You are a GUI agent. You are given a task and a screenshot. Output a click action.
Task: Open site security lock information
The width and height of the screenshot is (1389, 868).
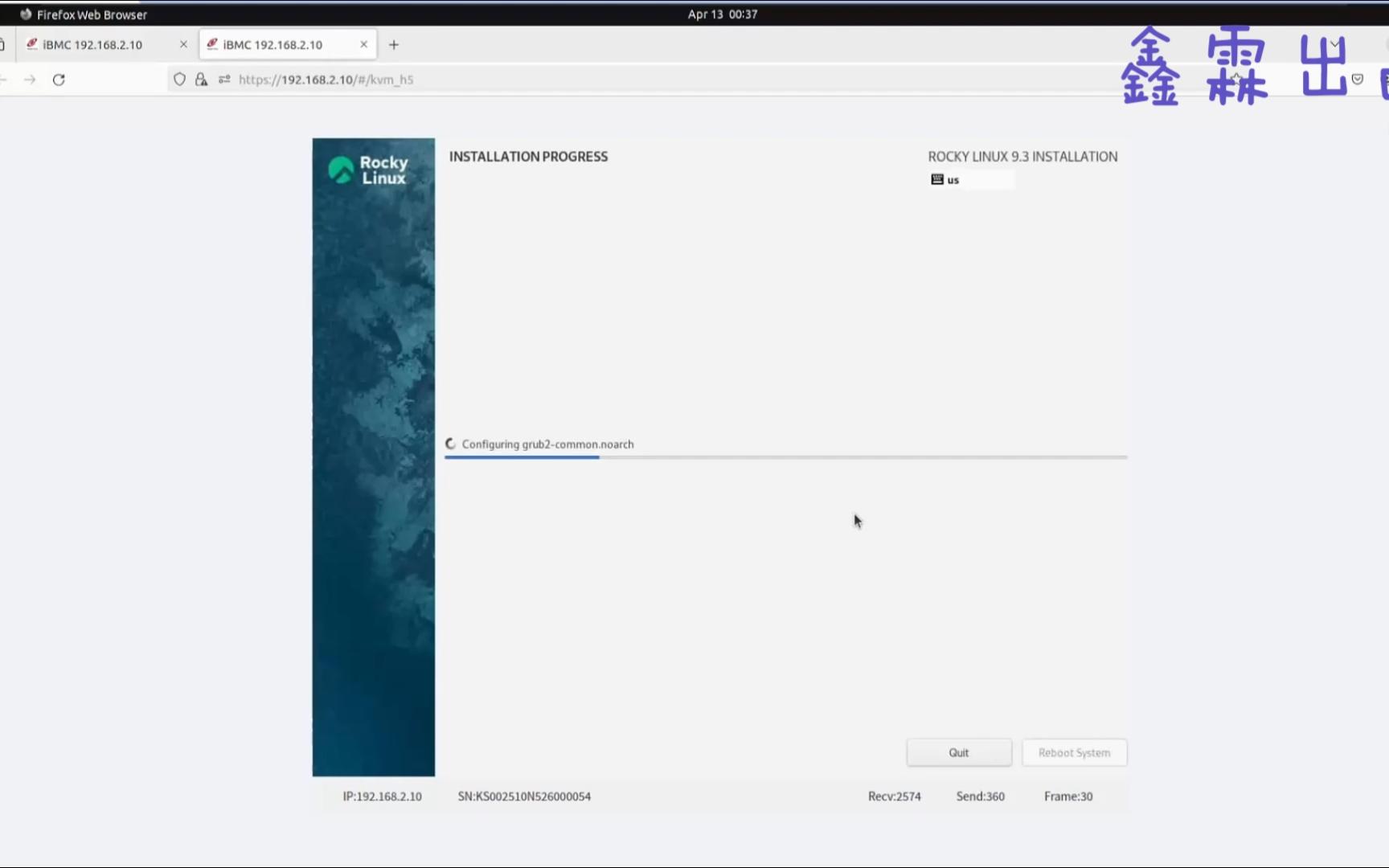click(201, 80)
